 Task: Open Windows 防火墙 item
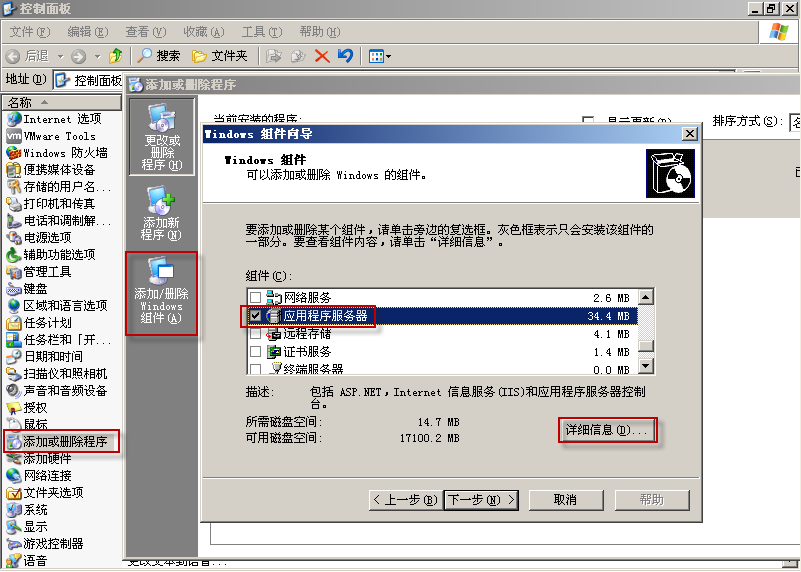56,153
